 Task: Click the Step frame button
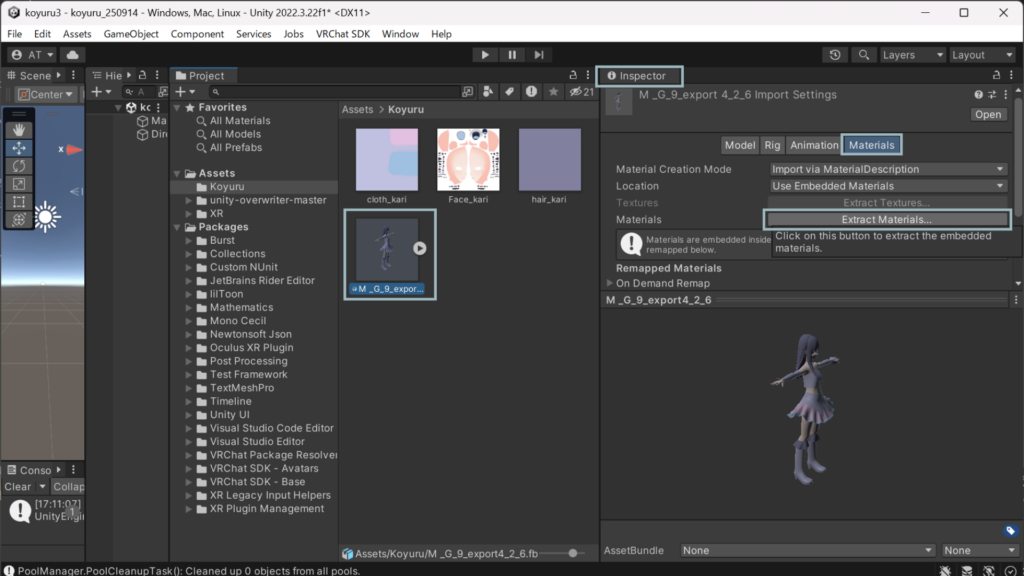pos(539,55)
